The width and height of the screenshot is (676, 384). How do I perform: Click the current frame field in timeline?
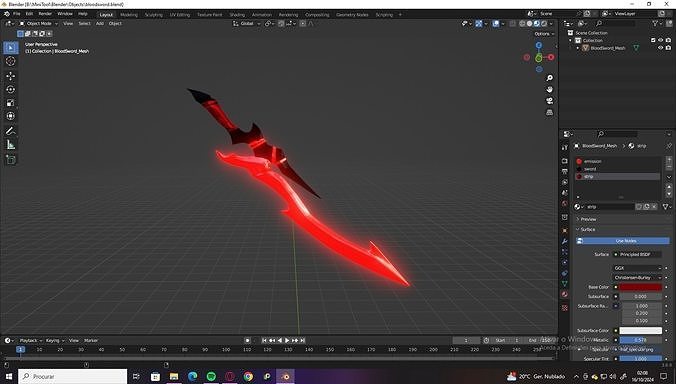point(466,340)
